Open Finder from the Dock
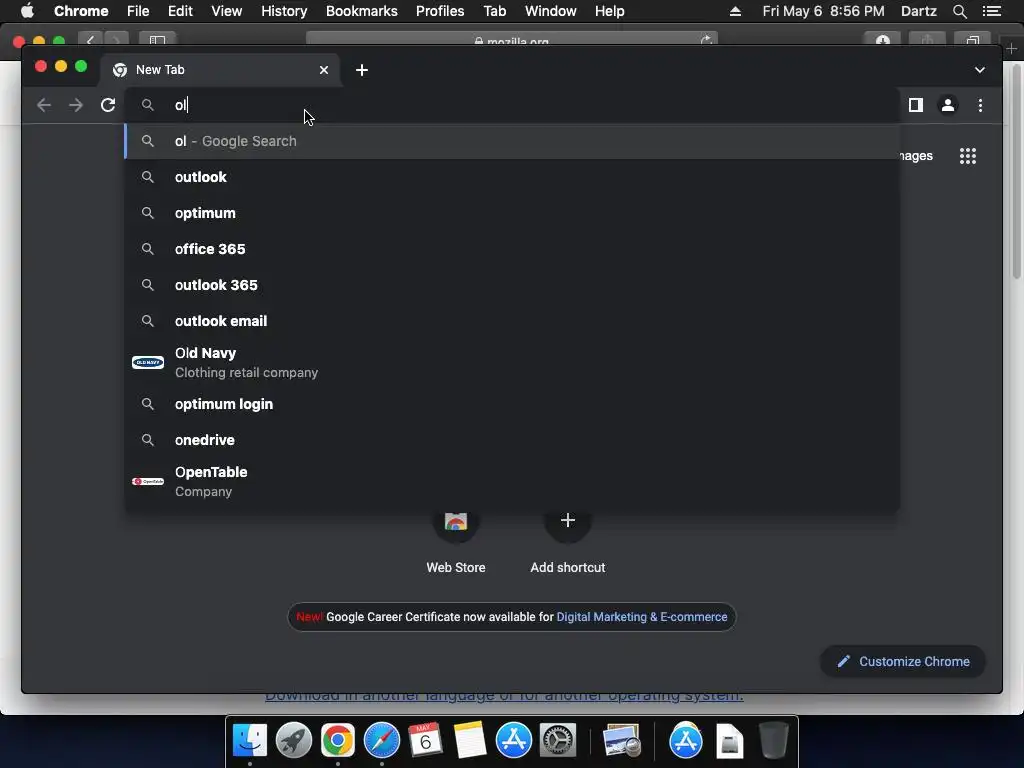 [x=250, y=740]
